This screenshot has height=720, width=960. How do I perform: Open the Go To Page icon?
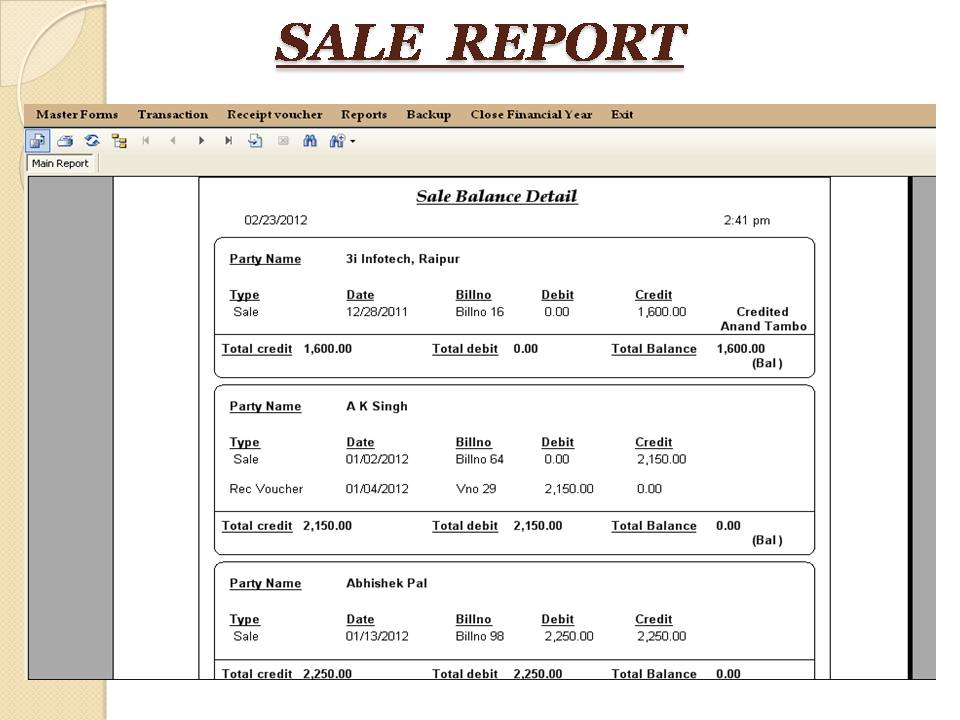(x=255, y=141)
